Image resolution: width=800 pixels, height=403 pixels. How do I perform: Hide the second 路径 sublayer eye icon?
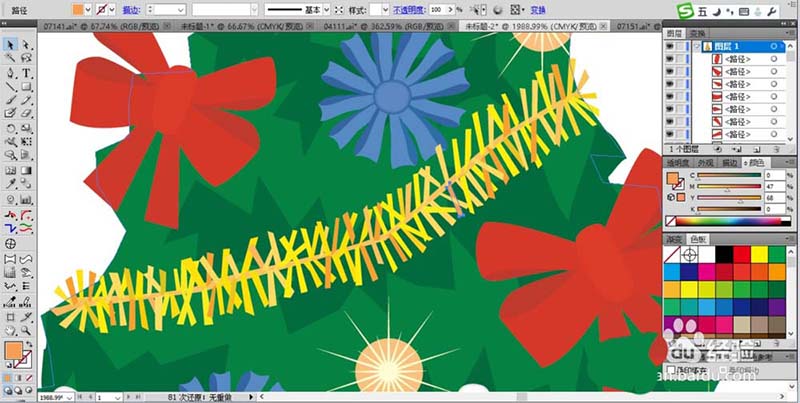(669, 71)
